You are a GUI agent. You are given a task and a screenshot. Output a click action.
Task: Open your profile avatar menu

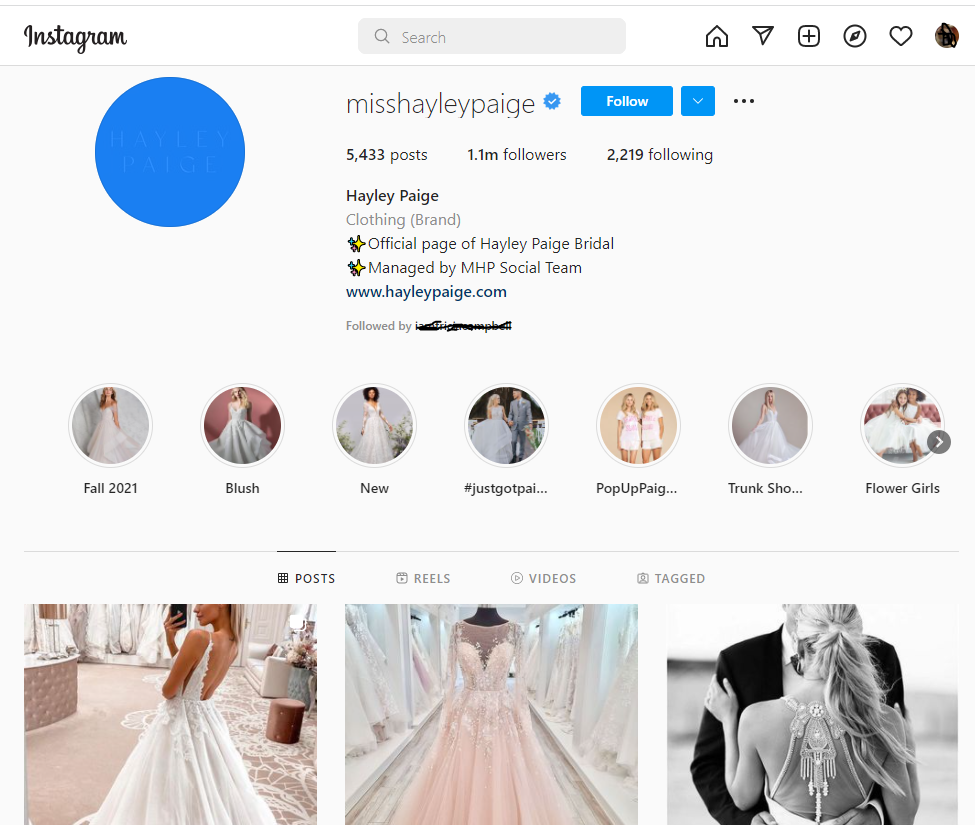click(x=946, y=36)
